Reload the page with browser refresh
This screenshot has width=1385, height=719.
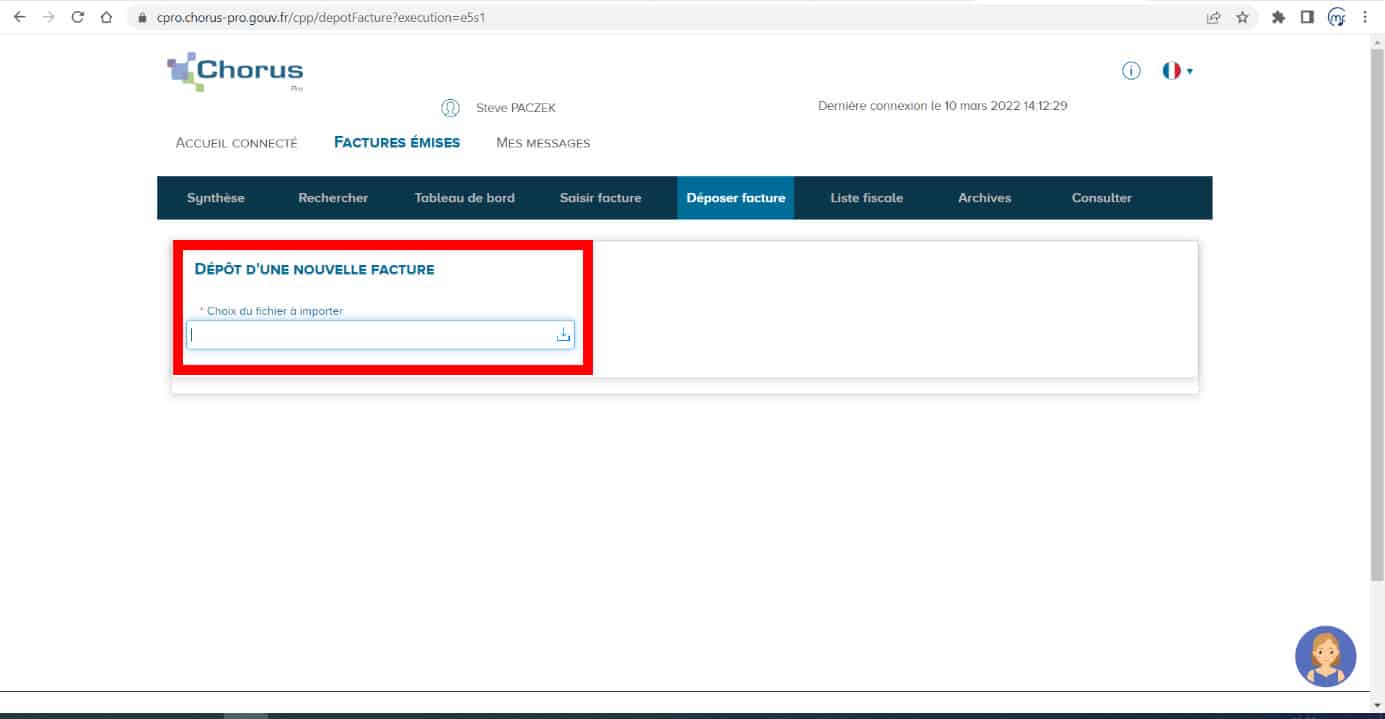[x=78, y=17]
